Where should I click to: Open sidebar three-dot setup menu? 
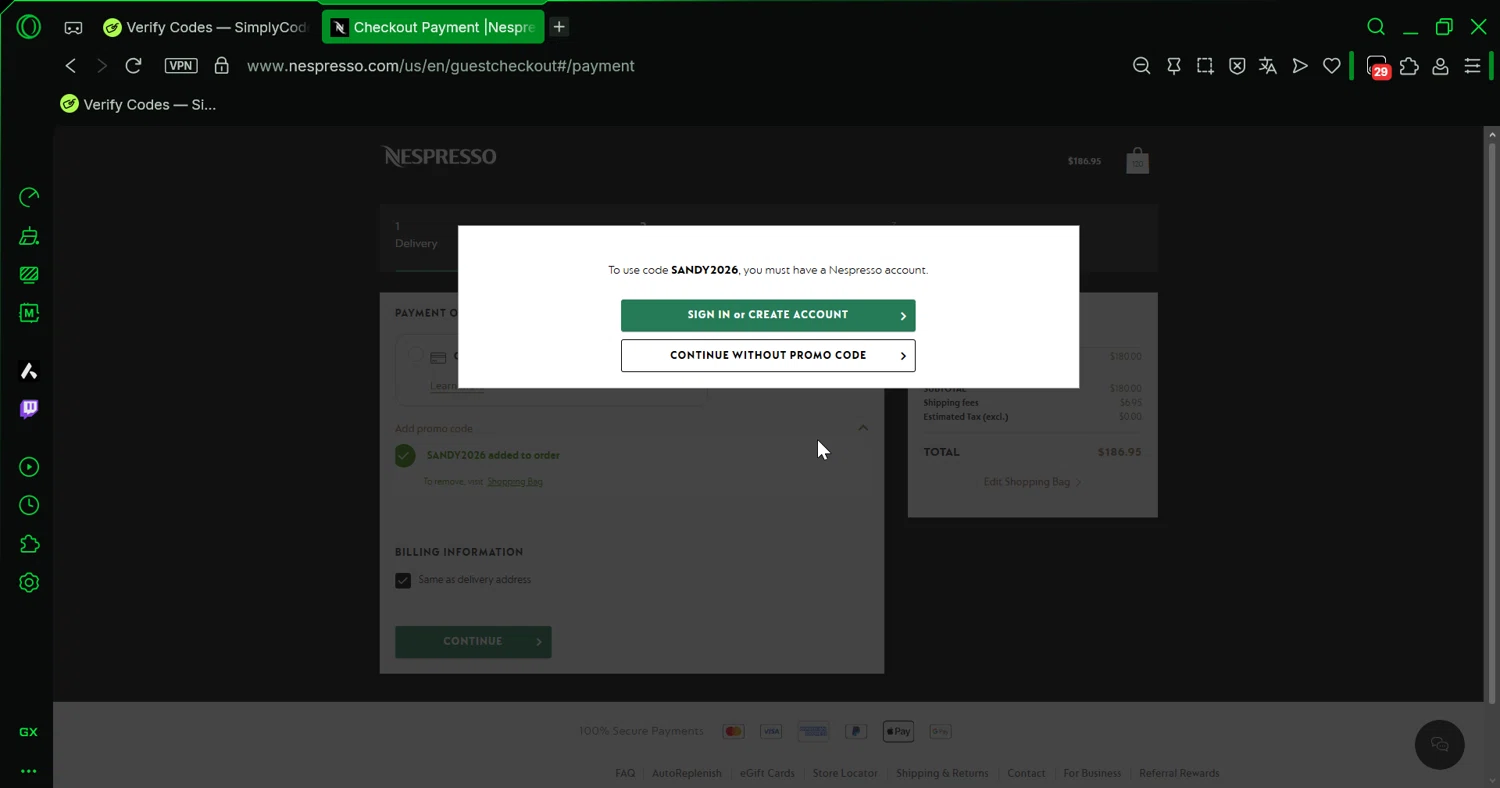click(x=29, y=771)
